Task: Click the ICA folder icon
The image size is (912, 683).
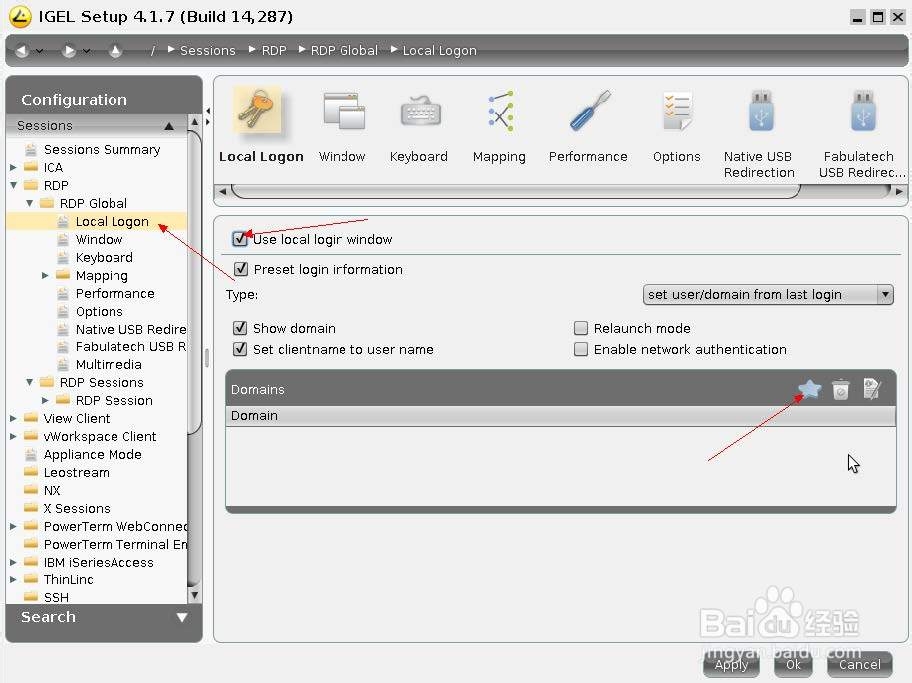Action: [31, 168]
